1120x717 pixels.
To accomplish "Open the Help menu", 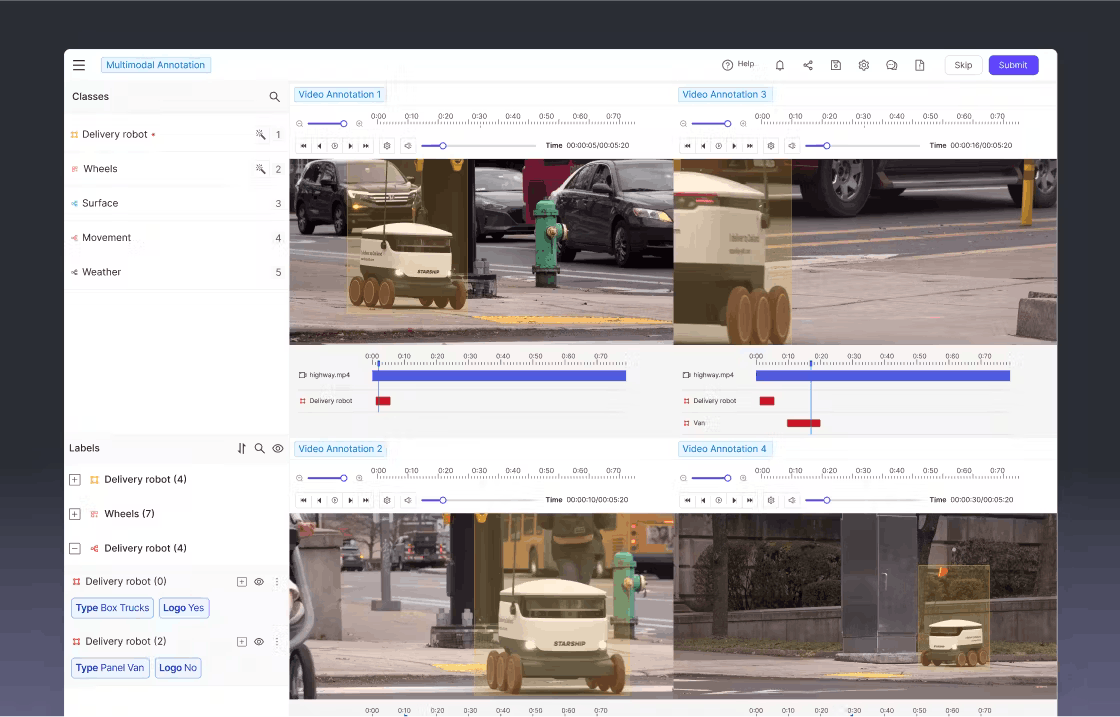I will (740, 64).
